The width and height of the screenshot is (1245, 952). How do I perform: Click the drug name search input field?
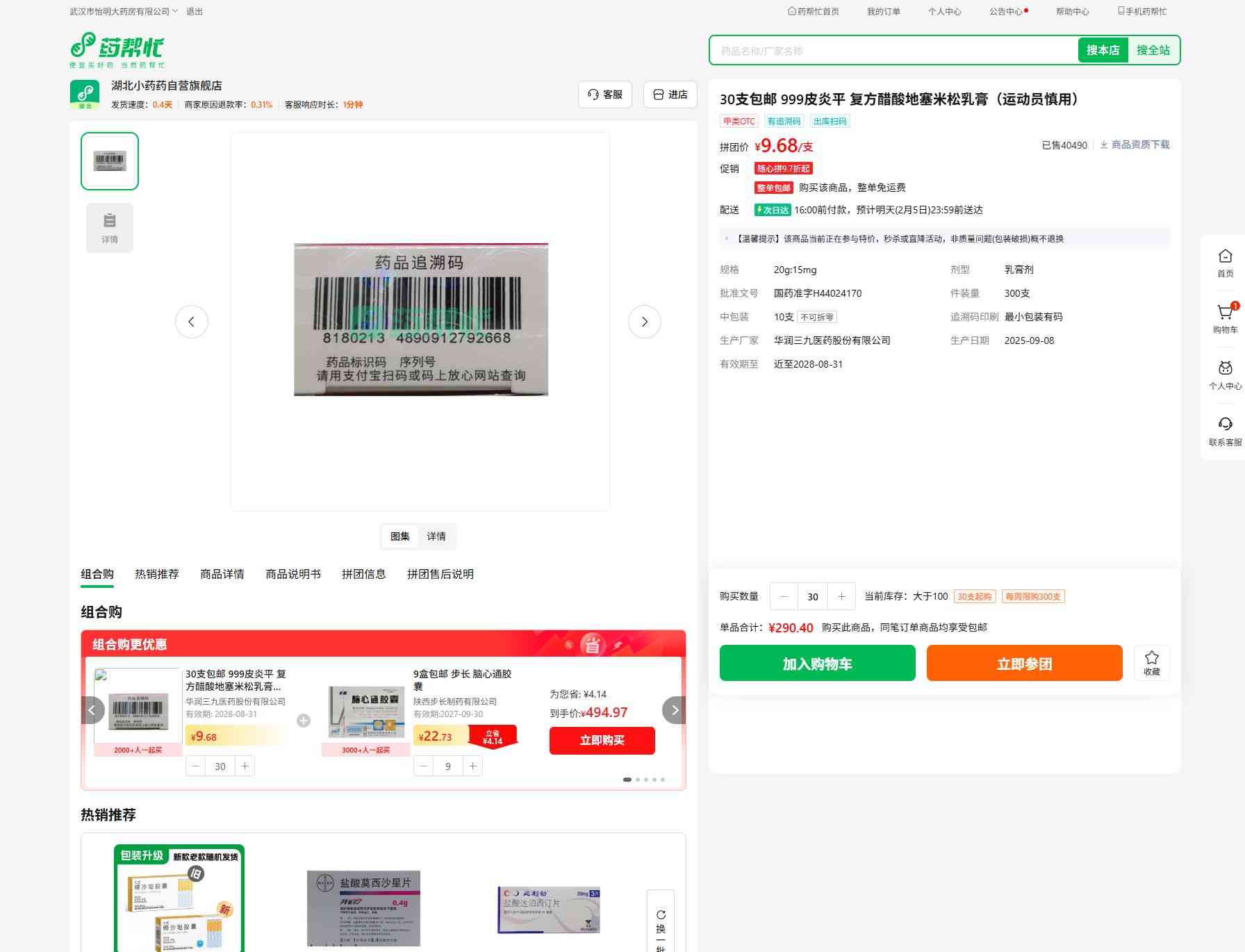coord(893,51)
